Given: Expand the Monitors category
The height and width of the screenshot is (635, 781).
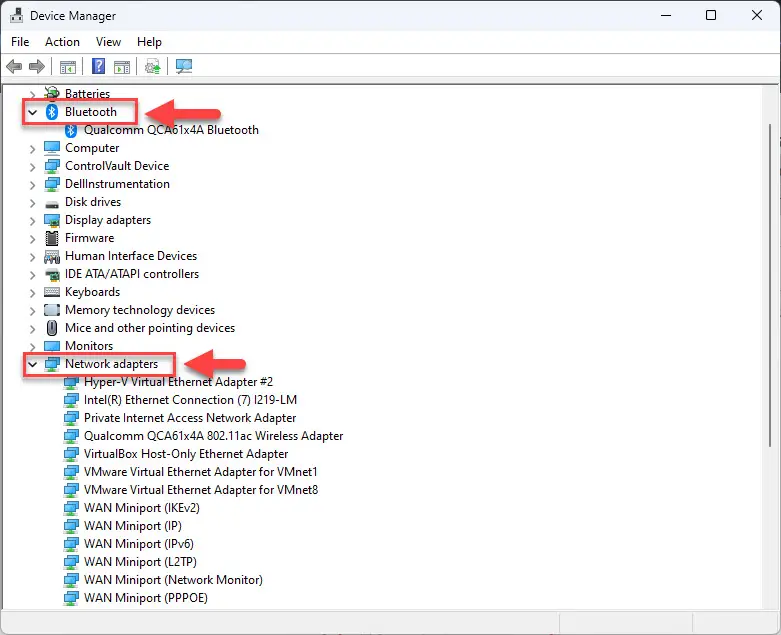Looking at the screenshot, I should tap(33, 346).
